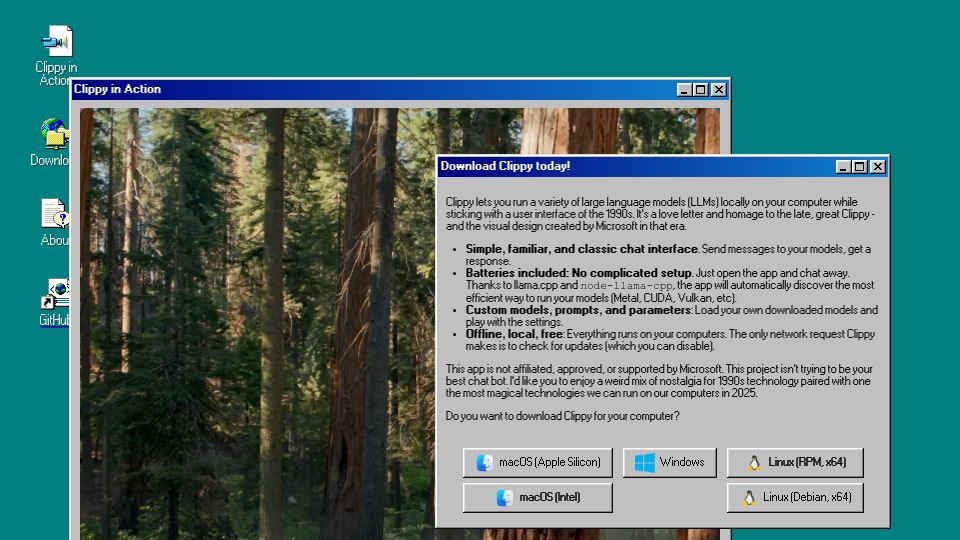Download Clippy for macOS (Intel)
This screenshot has width=960, height=540.
click(538, 497)
